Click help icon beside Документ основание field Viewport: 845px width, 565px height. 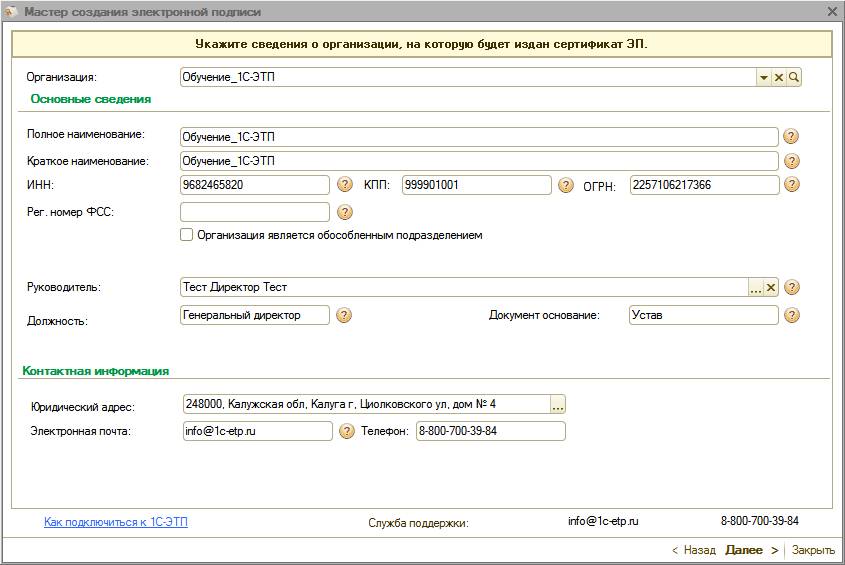pos(792,315)
